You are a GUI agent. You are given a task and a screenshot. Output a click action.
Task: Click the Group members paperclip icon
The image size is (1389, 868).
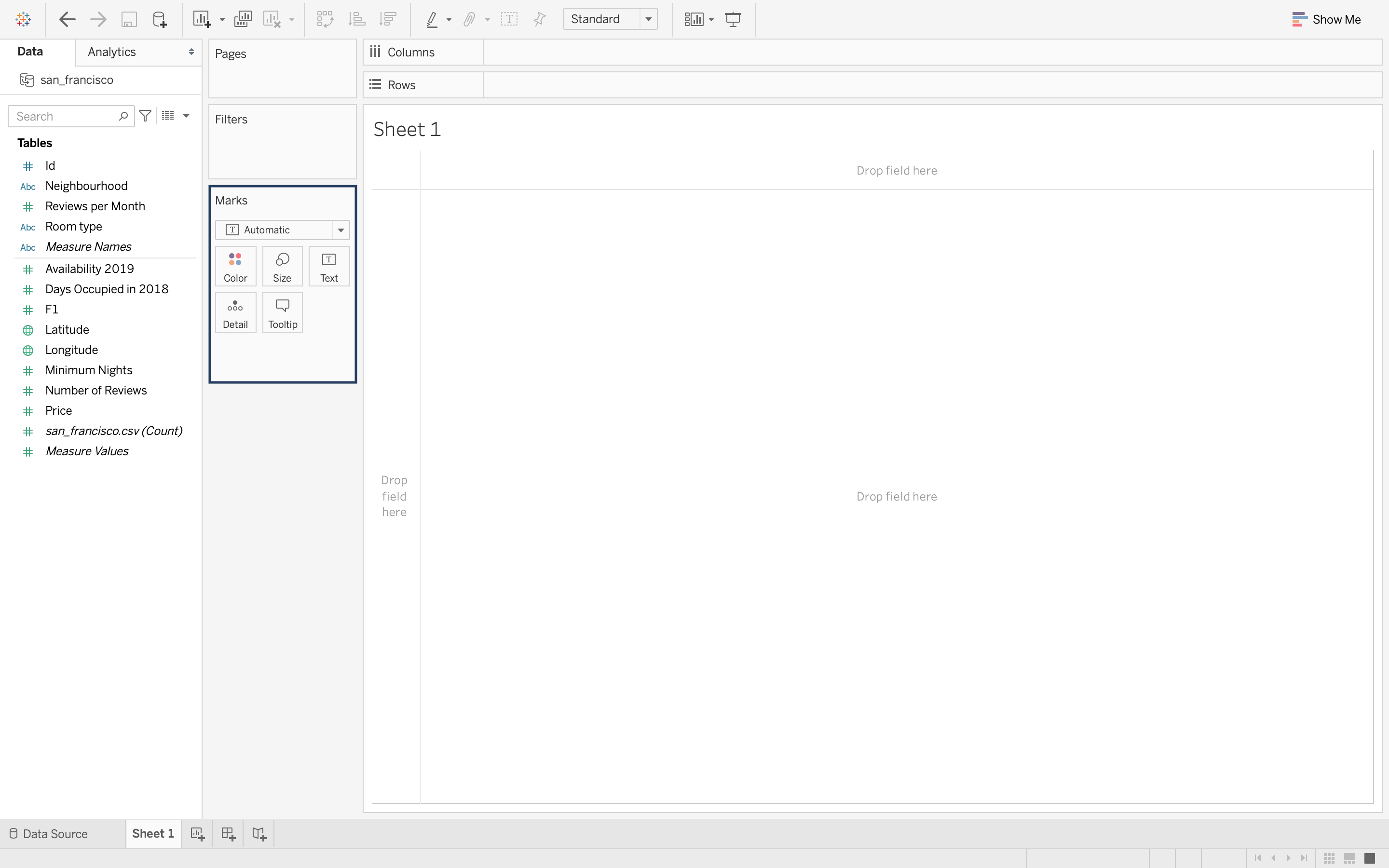[469, 19]
